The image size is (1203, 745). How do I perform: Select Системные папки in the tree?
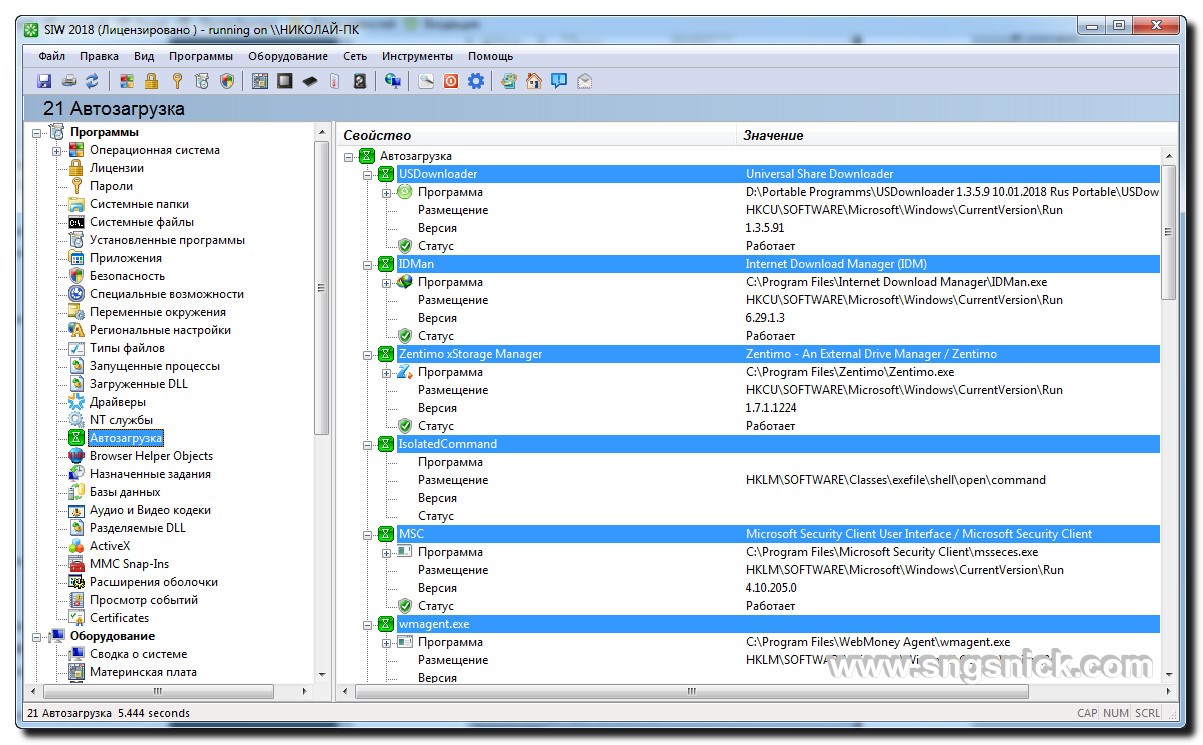tap(139, 204)
